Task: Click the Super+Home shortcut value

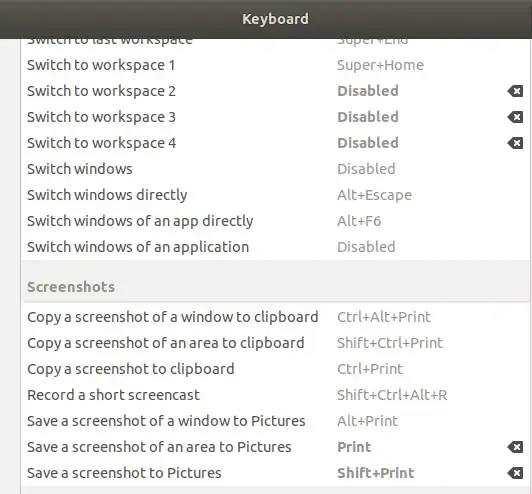Action: click(380, 65)
